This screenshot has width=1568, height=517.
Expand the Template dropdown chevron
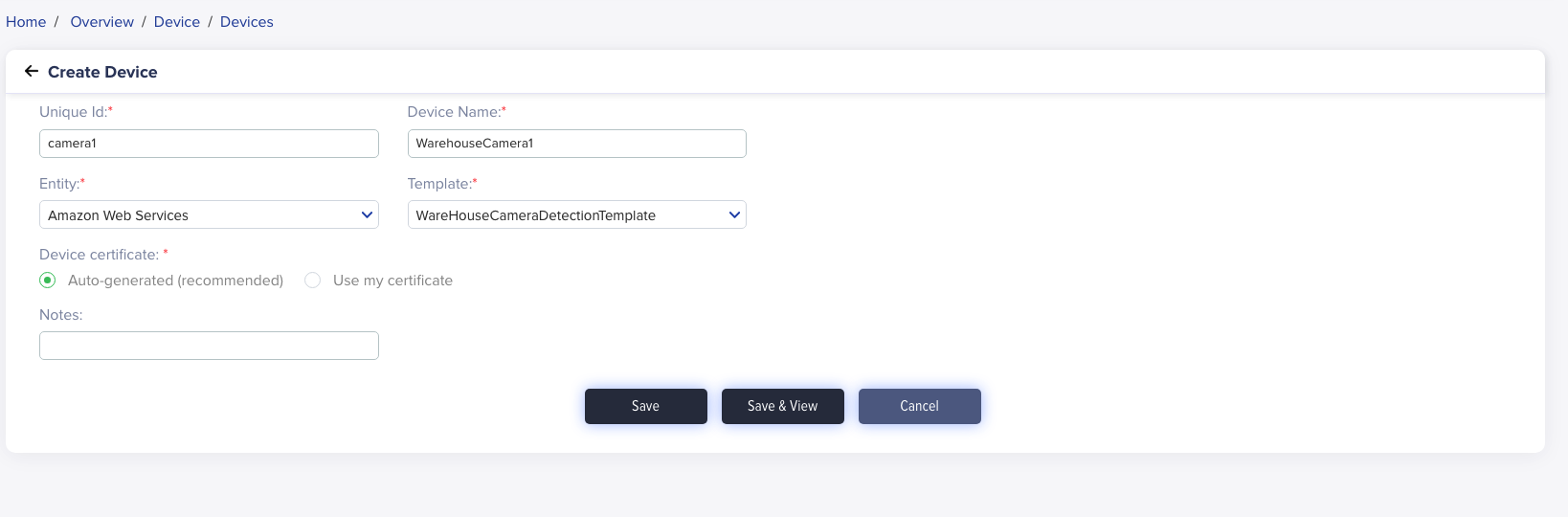point(734,215)
